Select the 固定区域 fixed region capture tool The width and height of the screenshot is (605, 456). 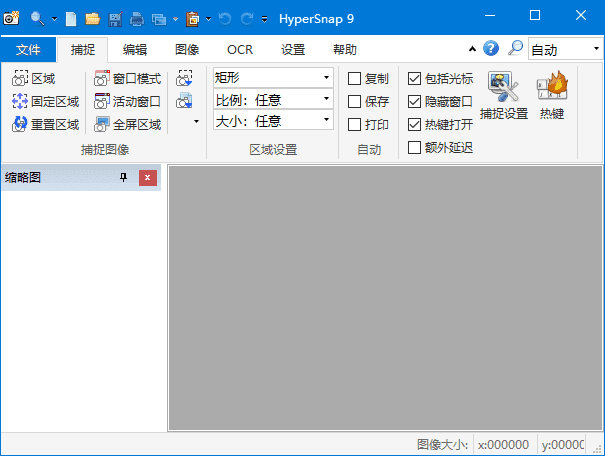coord(20,101)
